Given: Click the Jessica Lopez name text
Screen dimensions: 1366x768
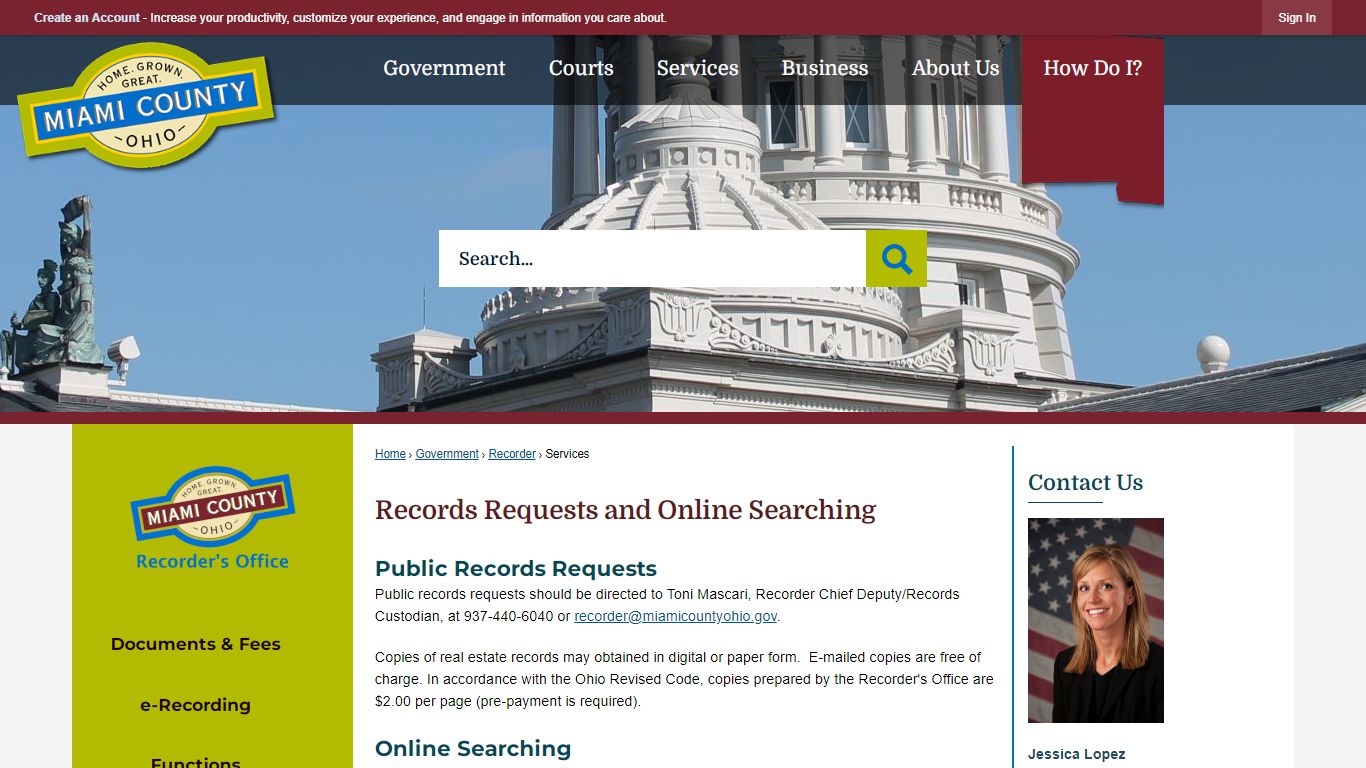Looking at the screenshot, I should tap(1076, 754).
